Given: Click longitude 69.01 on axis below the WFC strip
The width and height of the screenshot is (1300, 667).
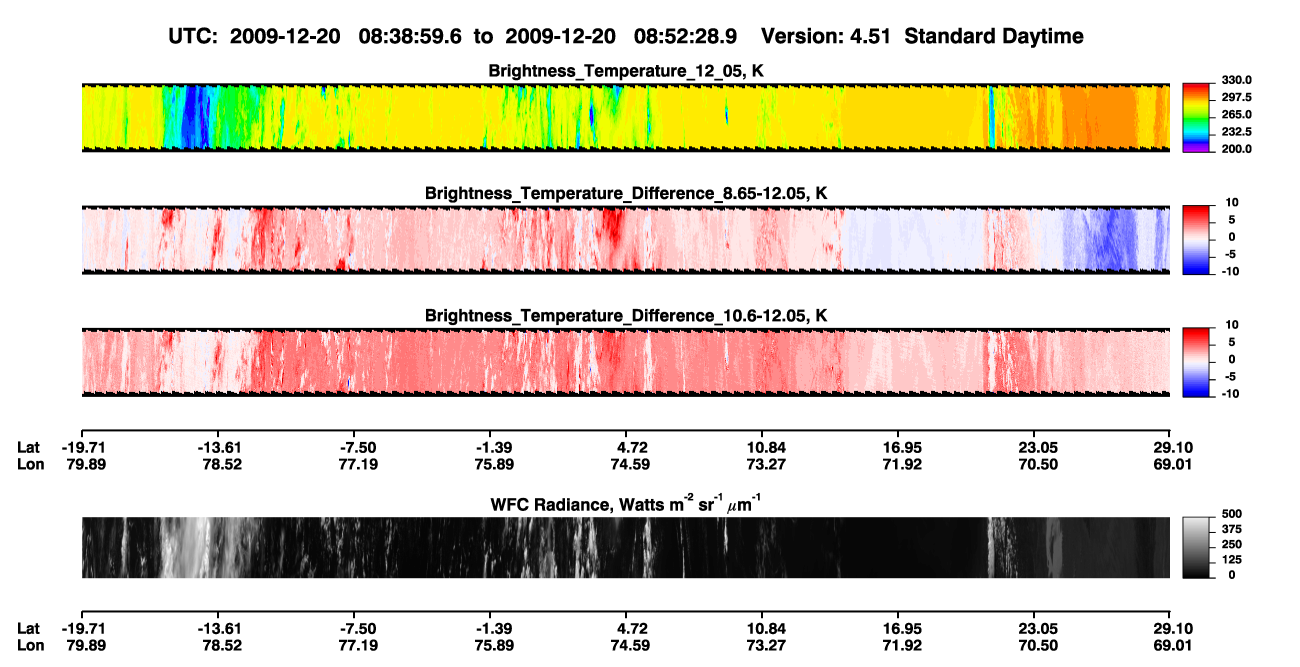Looking at the screenshot, I should [x=1169, y=645].
